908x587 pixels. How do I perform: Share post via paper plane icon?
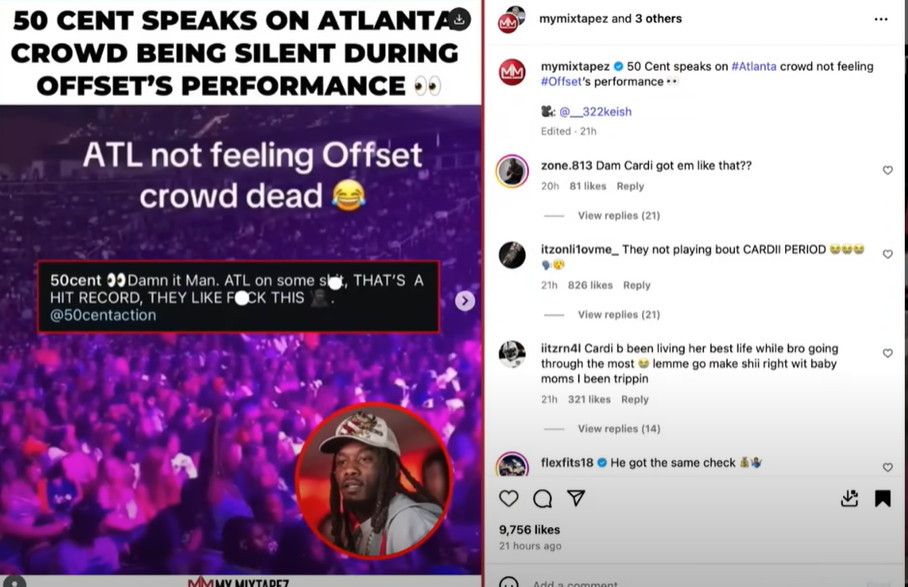[x=576, y=498]
